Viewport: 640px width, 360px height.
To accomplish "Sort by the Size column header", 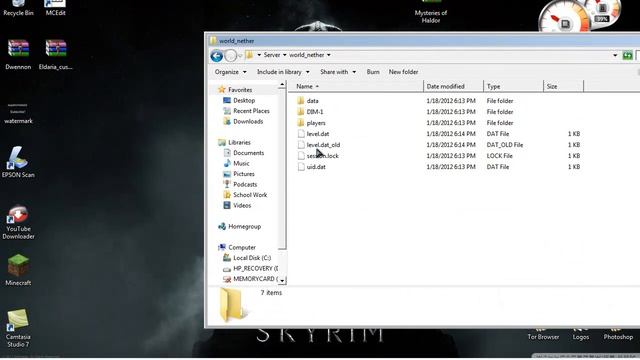I will coord(563,87).
